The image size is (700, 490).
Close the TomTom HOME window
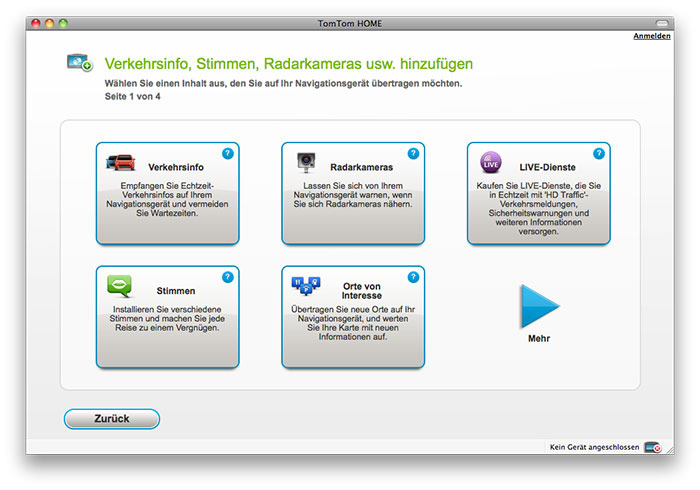pyautogui.click(x=36, y=23)
